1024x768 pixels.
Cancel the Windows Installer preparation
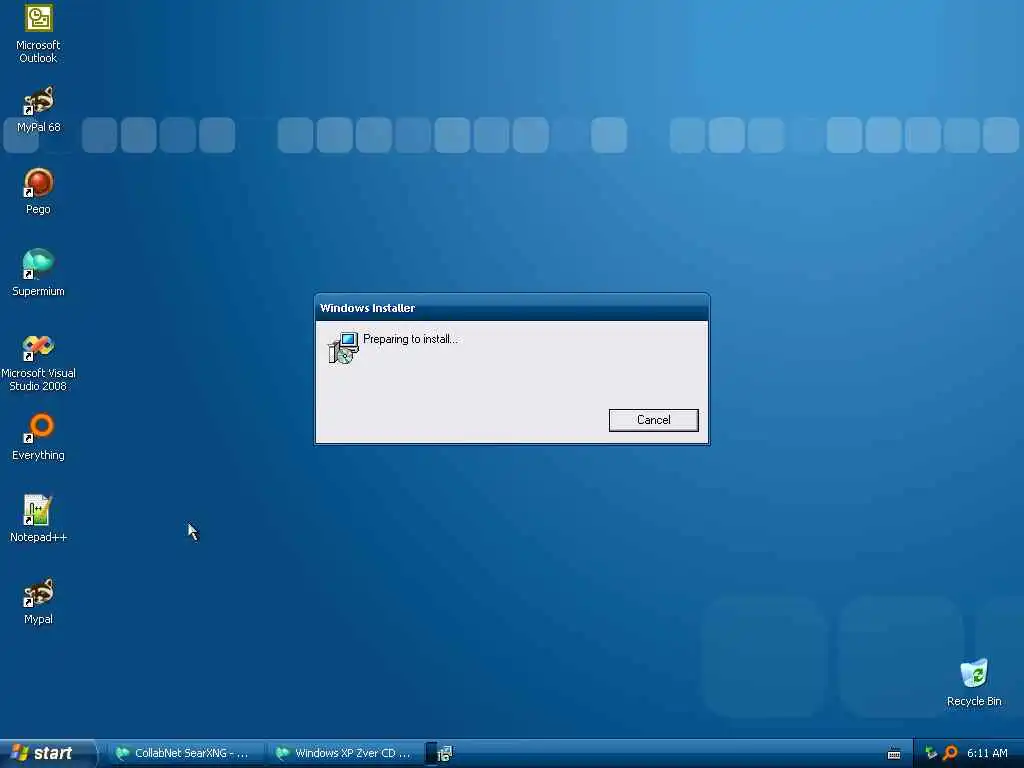click(653, 420)
